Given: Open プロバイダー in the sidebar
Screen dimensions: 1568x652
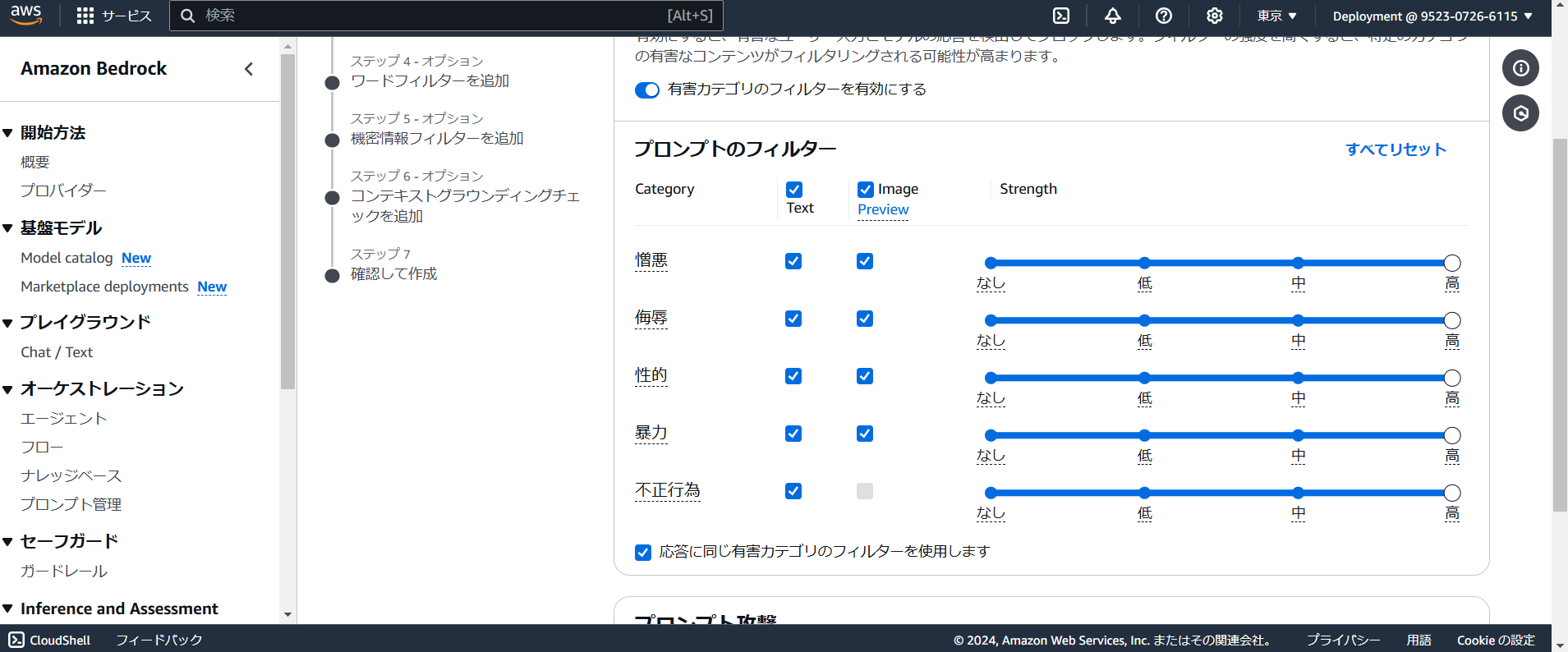Looking at the screenshot, I should 63,191.
